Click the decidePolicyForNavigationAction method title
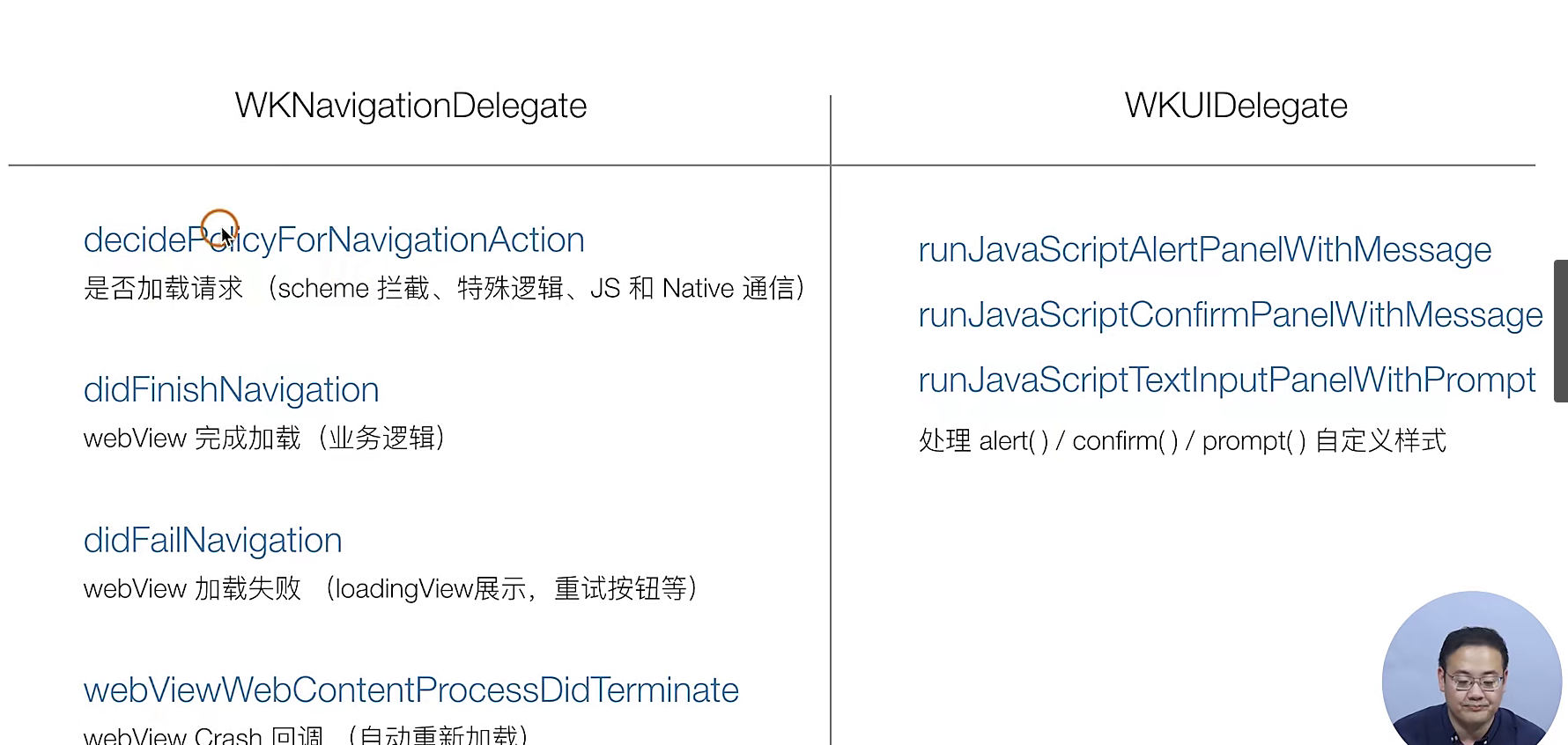Screen dimensions: 1568x745 click(x=334, y=240)
